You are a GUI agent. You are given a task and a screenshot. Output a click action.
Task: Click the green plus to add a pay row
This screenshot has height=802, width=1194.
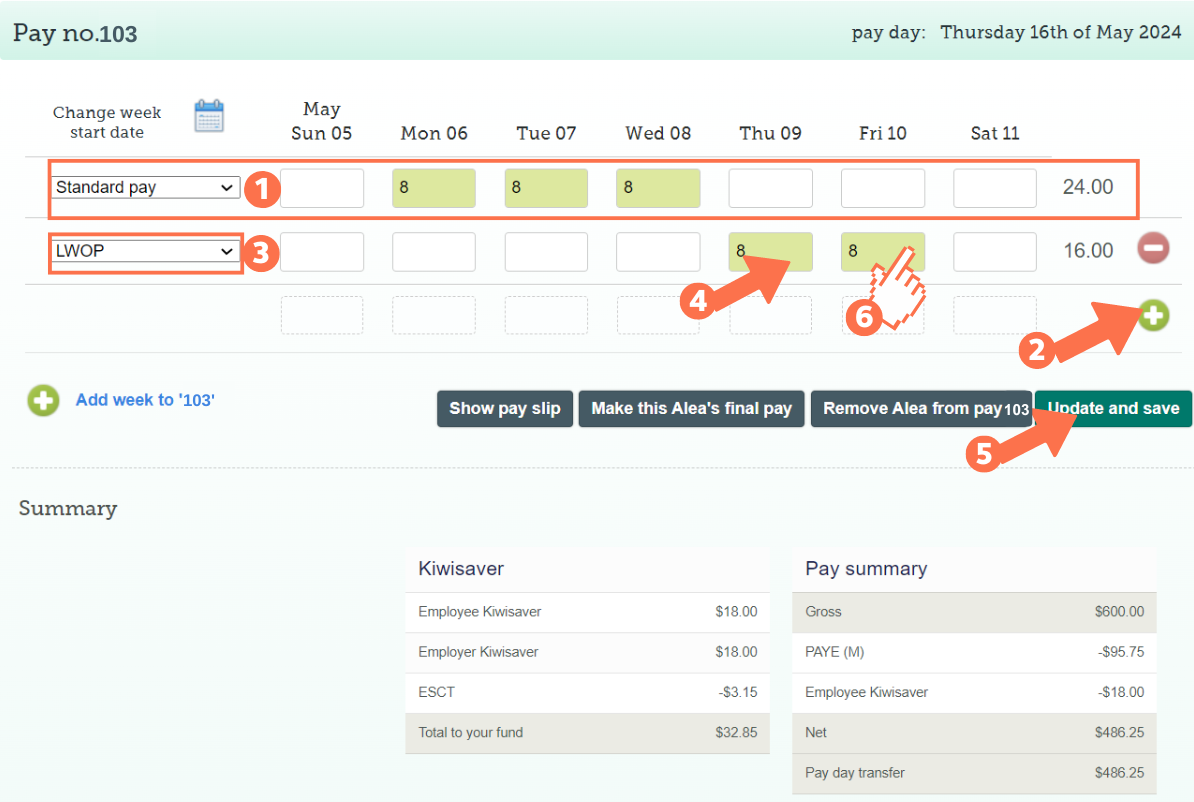(x=1154, y=315)
